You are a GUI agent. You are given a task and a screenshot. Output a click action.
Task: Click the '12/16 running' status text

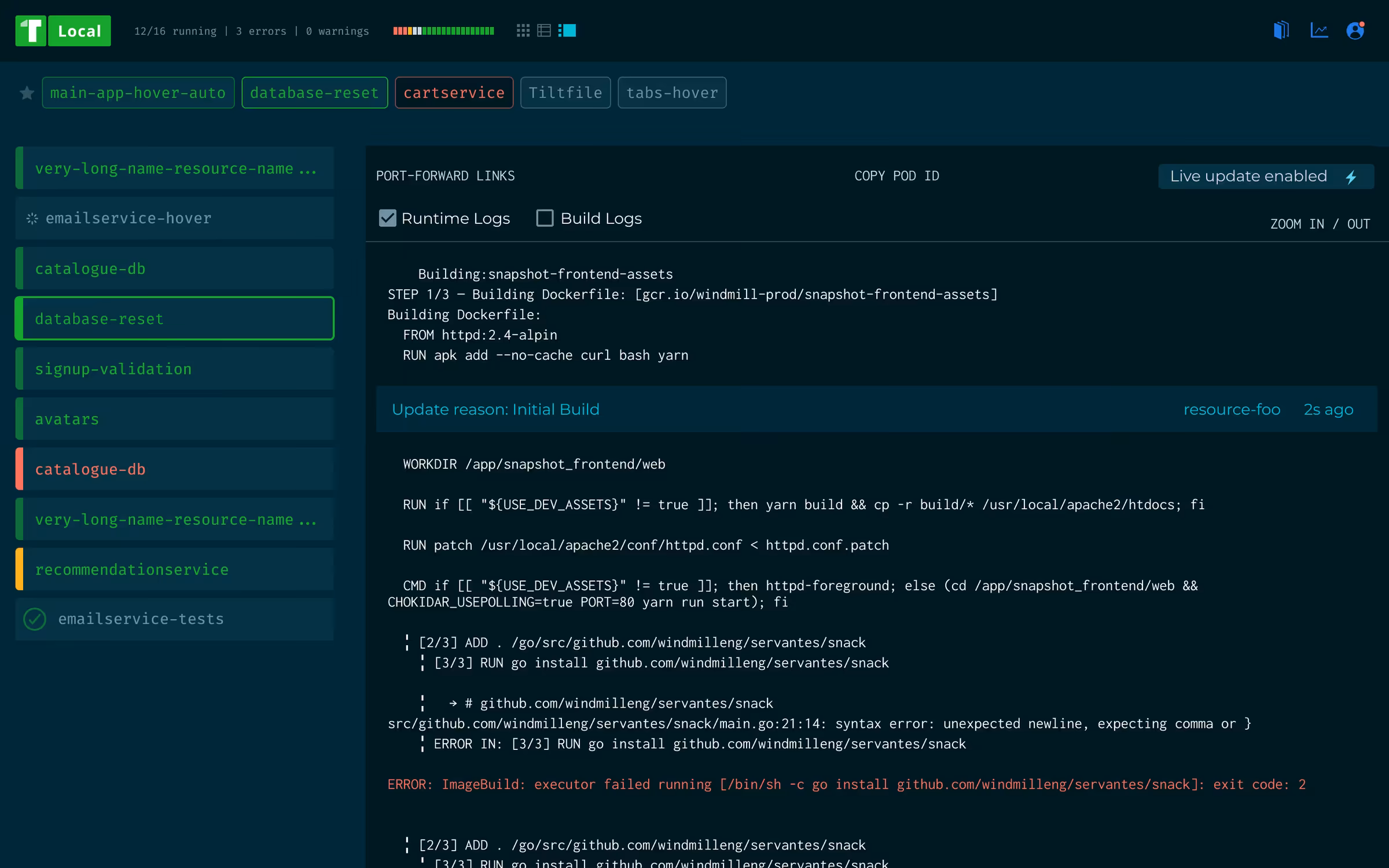pyautogui.click(x=175, y=31)
